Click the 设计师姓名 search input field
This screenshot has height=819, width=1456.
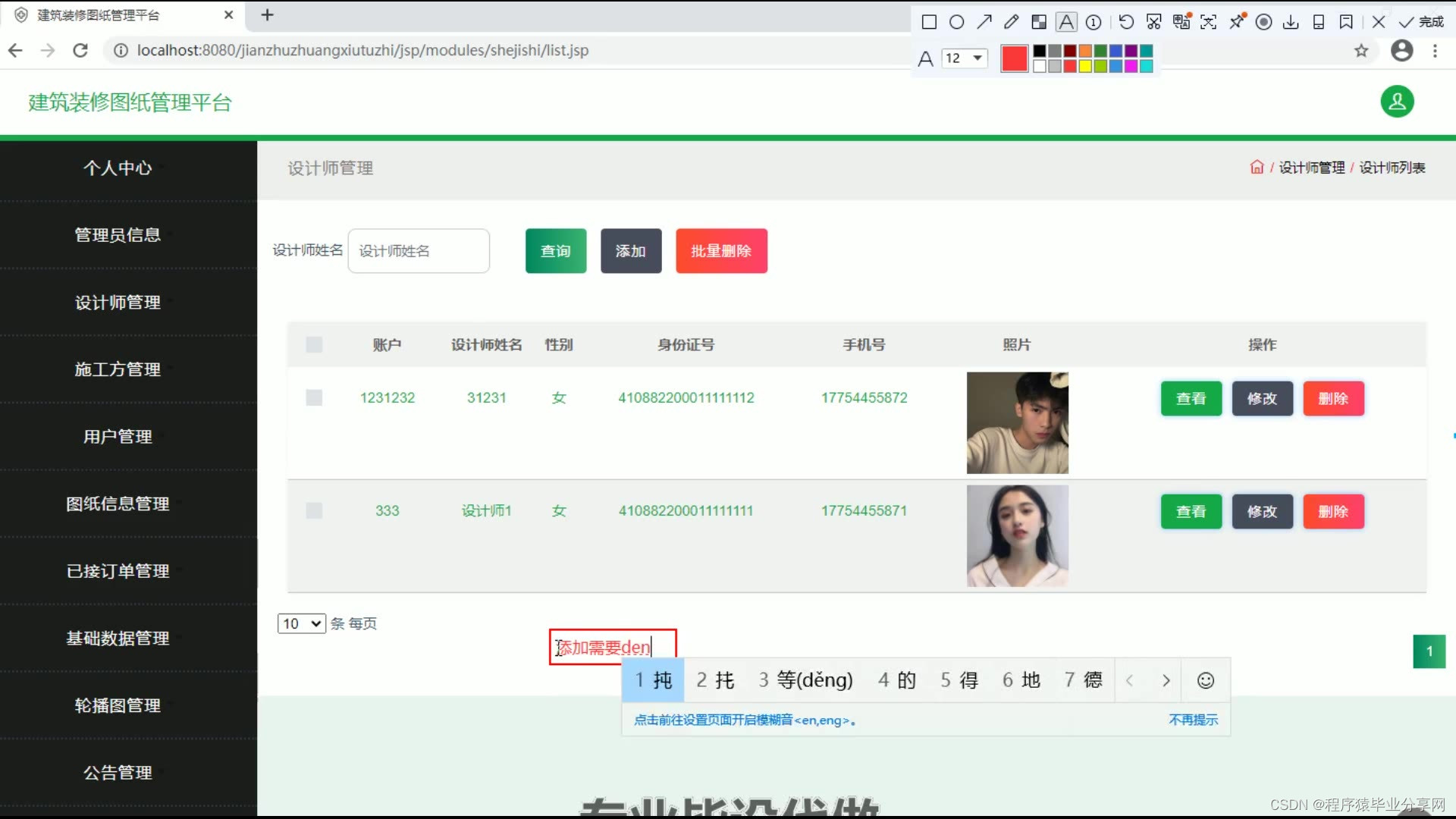419,251
